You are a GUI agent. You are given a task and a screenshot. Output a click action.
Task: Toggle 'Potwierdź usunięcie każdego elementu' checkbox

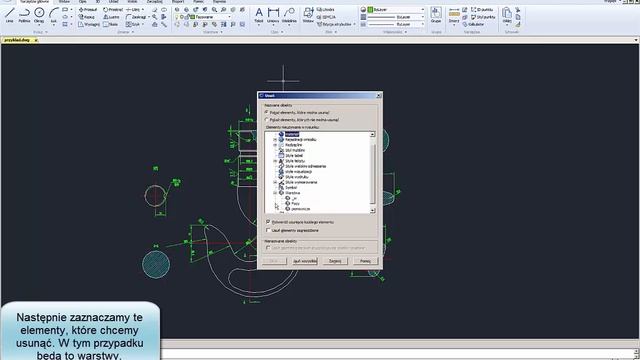(268, 222)
